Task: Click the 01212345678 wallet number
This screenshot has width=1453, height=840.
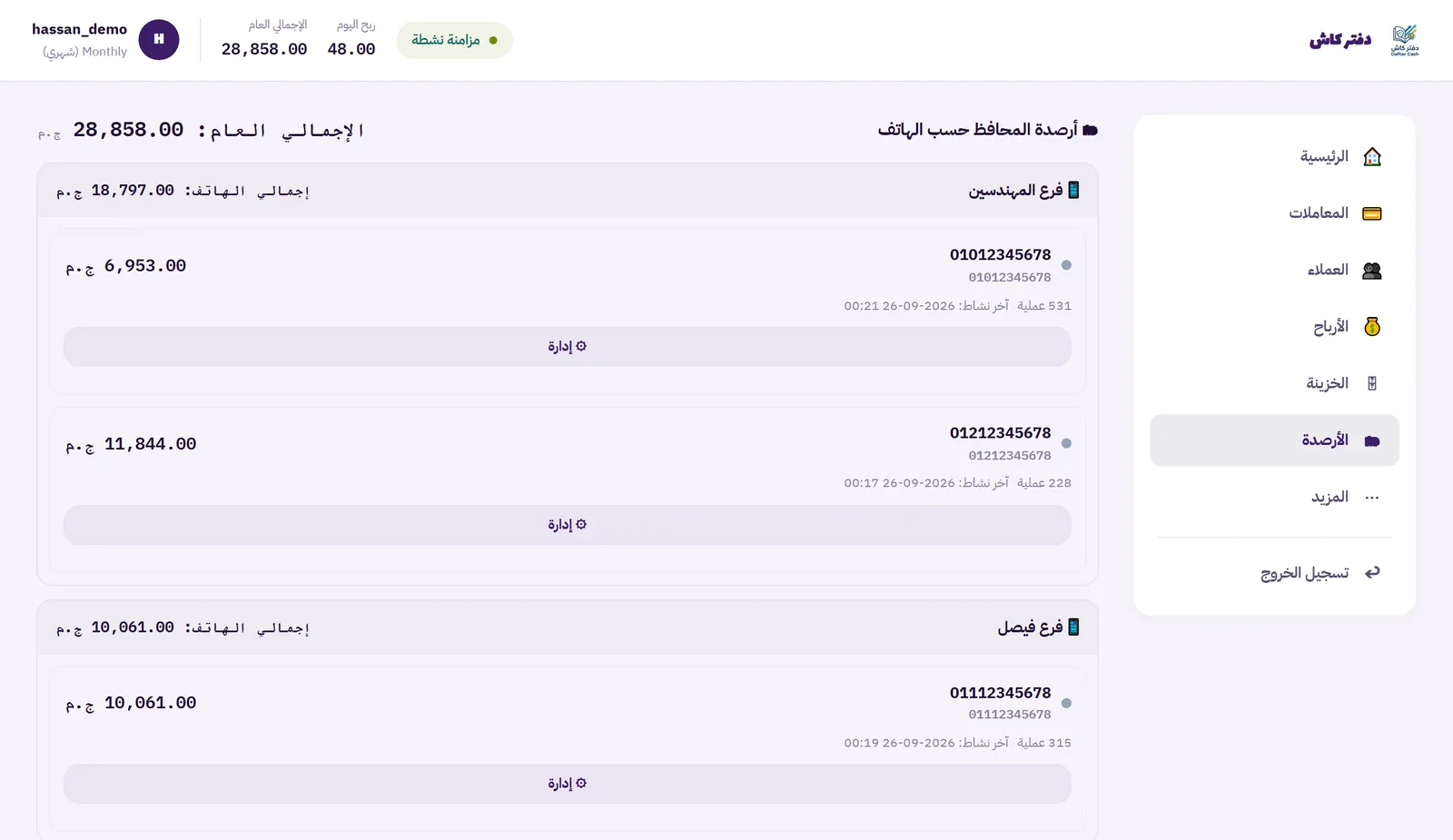Action: coord(1000,433)
